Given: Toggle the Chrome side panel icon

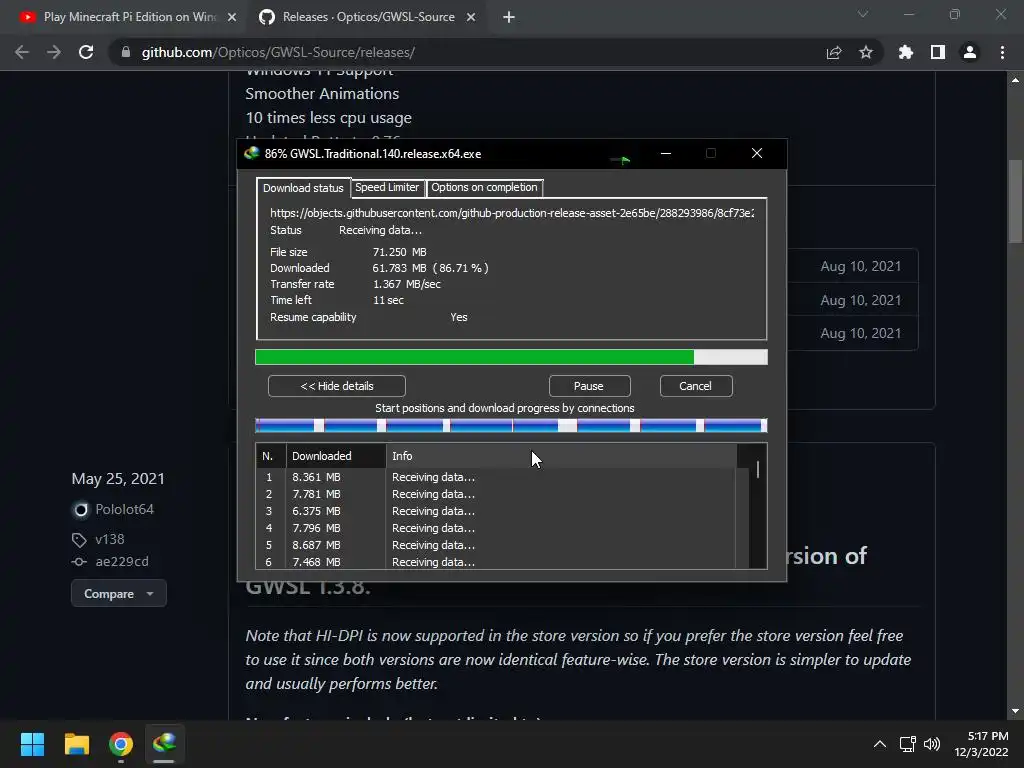Looking at the screenshot, I should (x=938, y=52).
